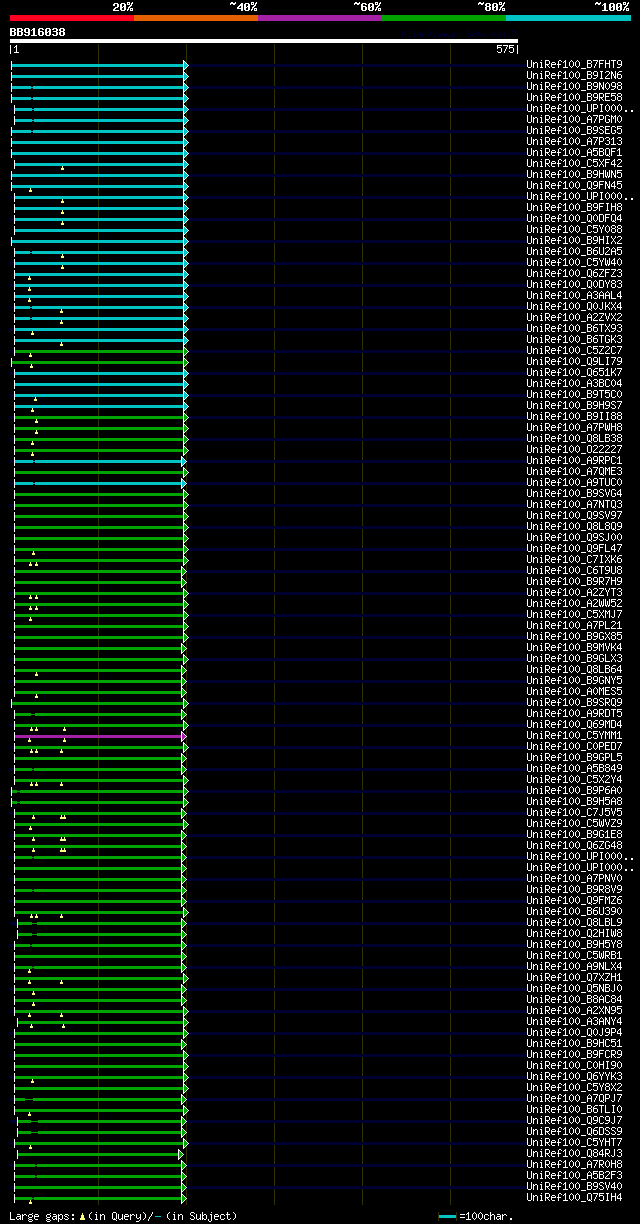The width and height of the screenshot is (640, 1224).
Task: Click the UniRef100_B9SEG5 label
Action: pos(574,131)
